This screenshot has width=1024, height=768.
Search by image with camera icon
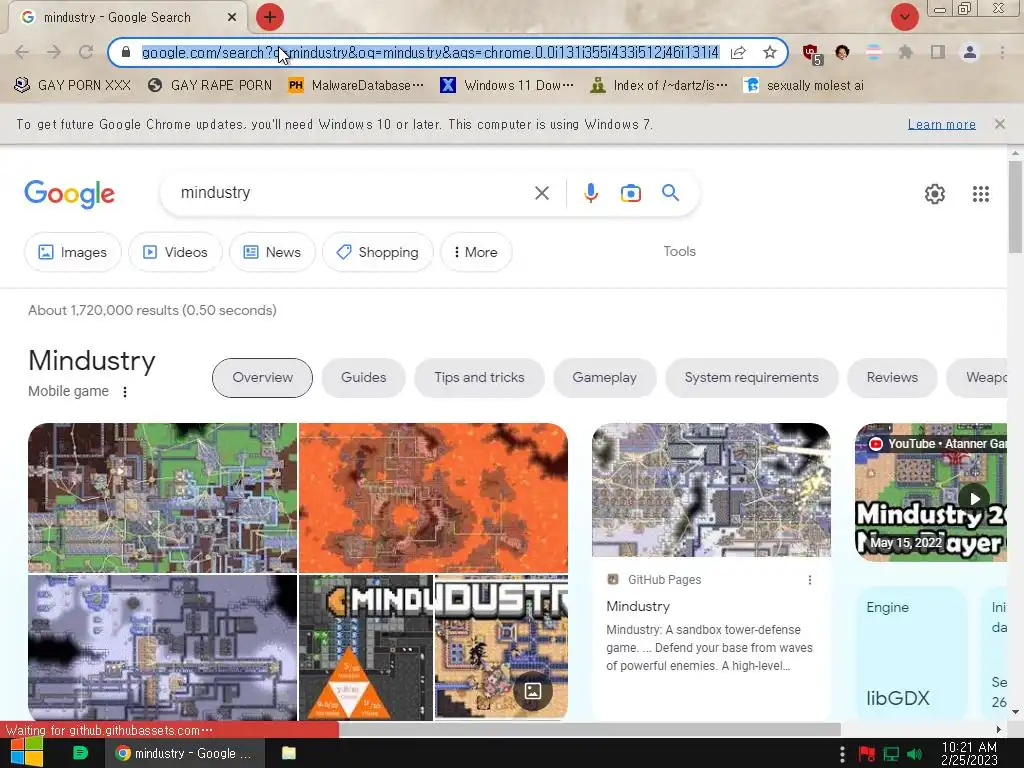tap(630, 193)
